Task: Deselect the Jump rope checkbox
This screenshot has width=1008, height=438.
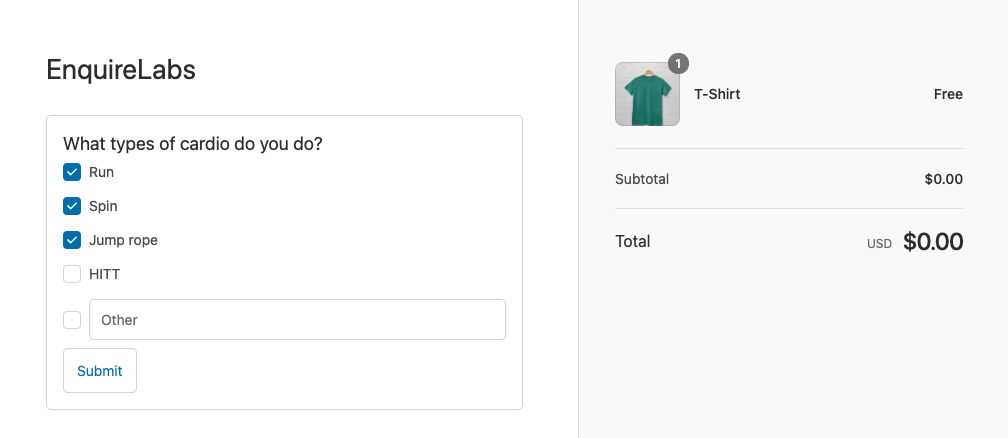Action: 72,240
